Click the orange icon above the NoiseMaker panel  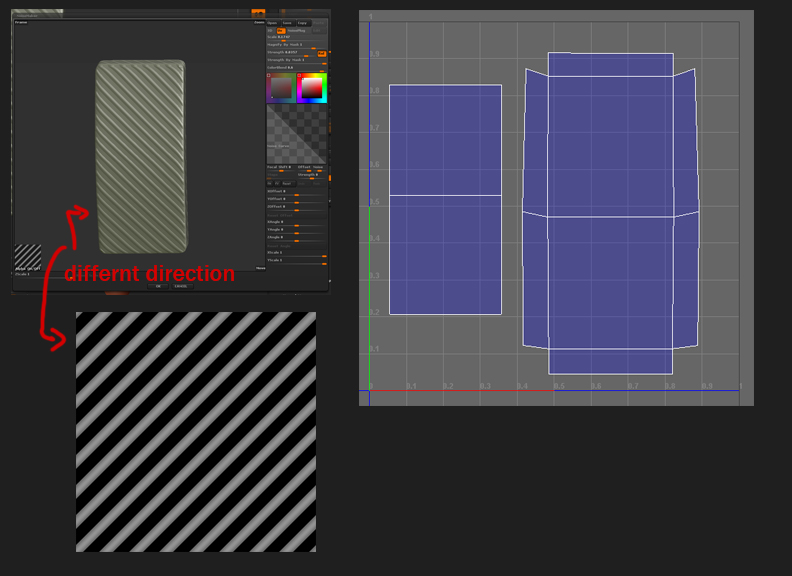pyautogui.click(x=258, y=14)
